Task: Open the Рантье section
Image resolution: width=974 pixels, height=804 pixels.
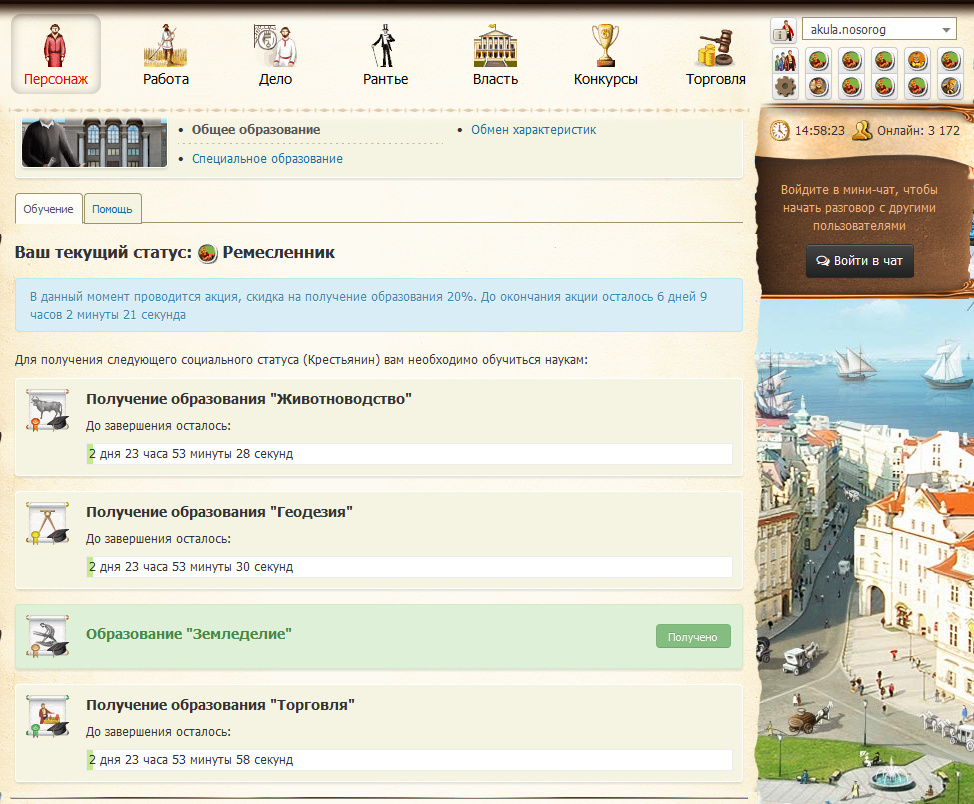Action: [x=385, y=54]
